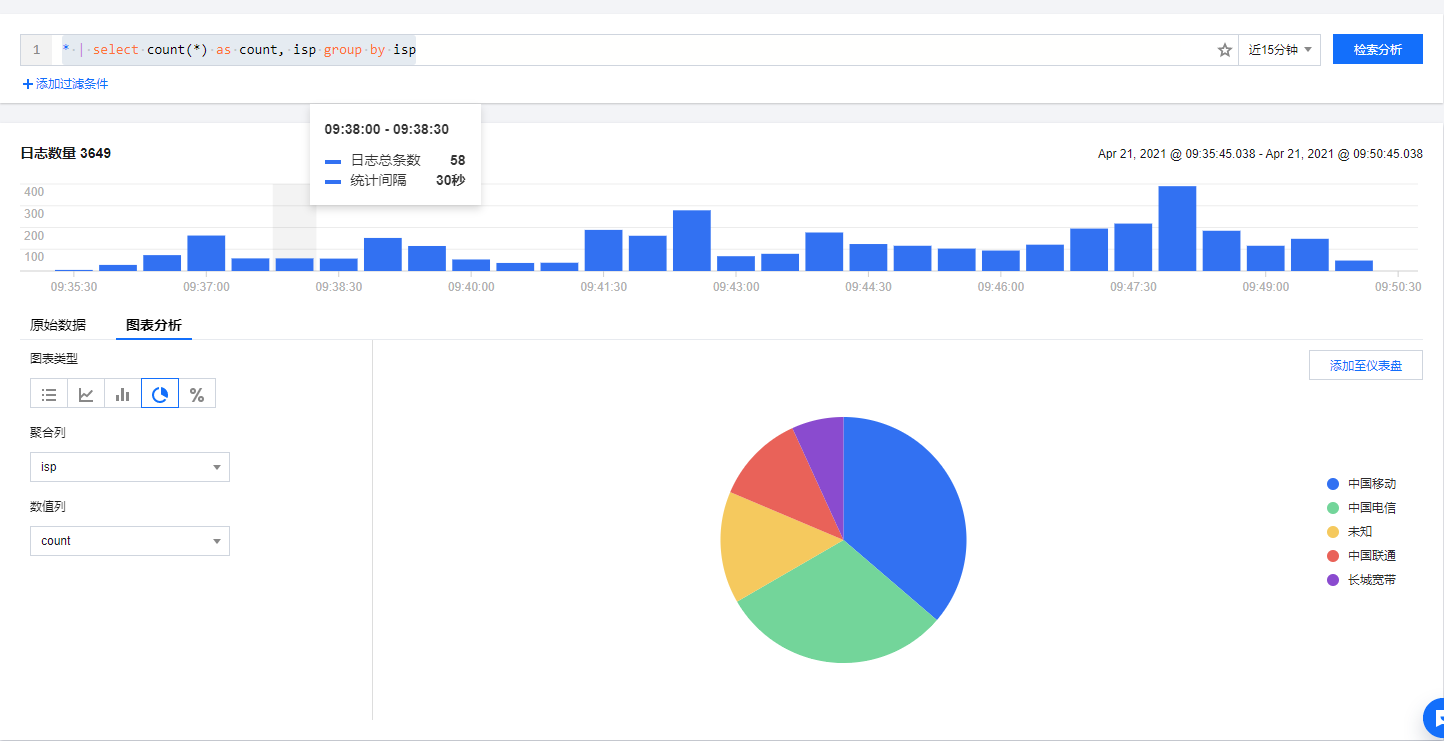
Task: Click the highlighted histogram bar at 09:38:00
Action: (x=294, y=264)
